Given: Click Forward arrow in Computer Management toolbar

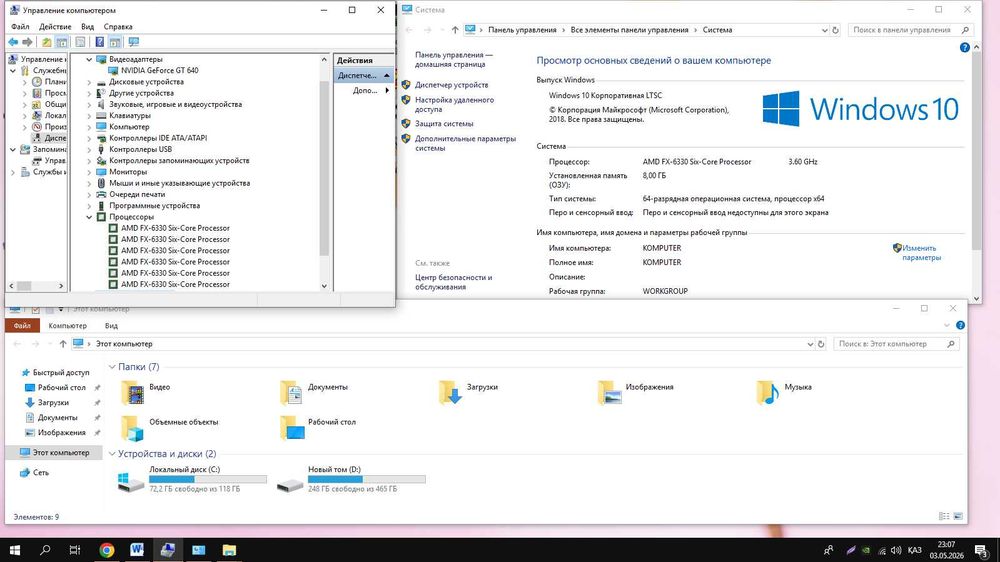Looking at the screenshot, I should coord(27,42).
